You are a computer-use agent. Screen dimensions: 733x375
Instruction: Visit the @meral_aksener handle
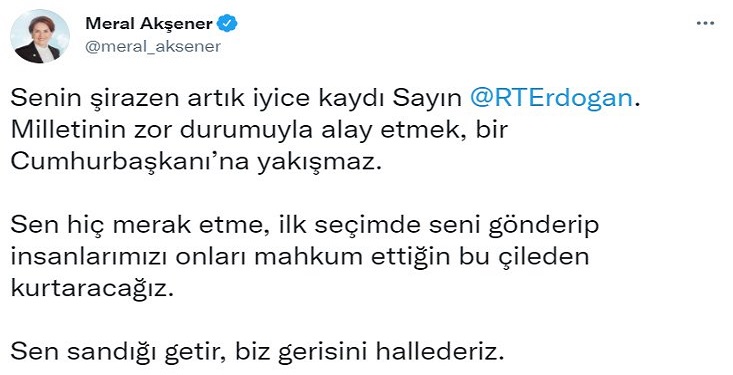[152, 47]
